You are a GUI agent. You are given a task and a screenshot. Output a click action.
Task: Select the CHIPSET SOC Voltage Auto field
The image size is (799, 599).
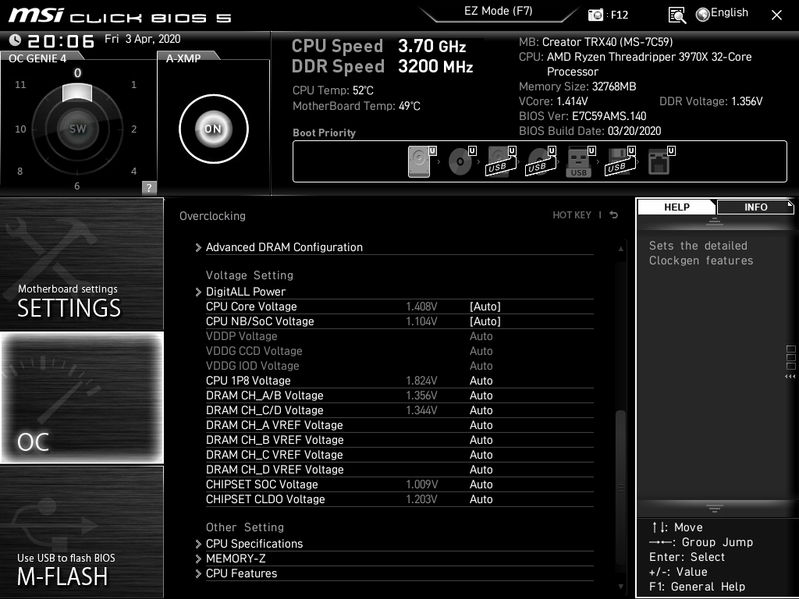point(481,484)
